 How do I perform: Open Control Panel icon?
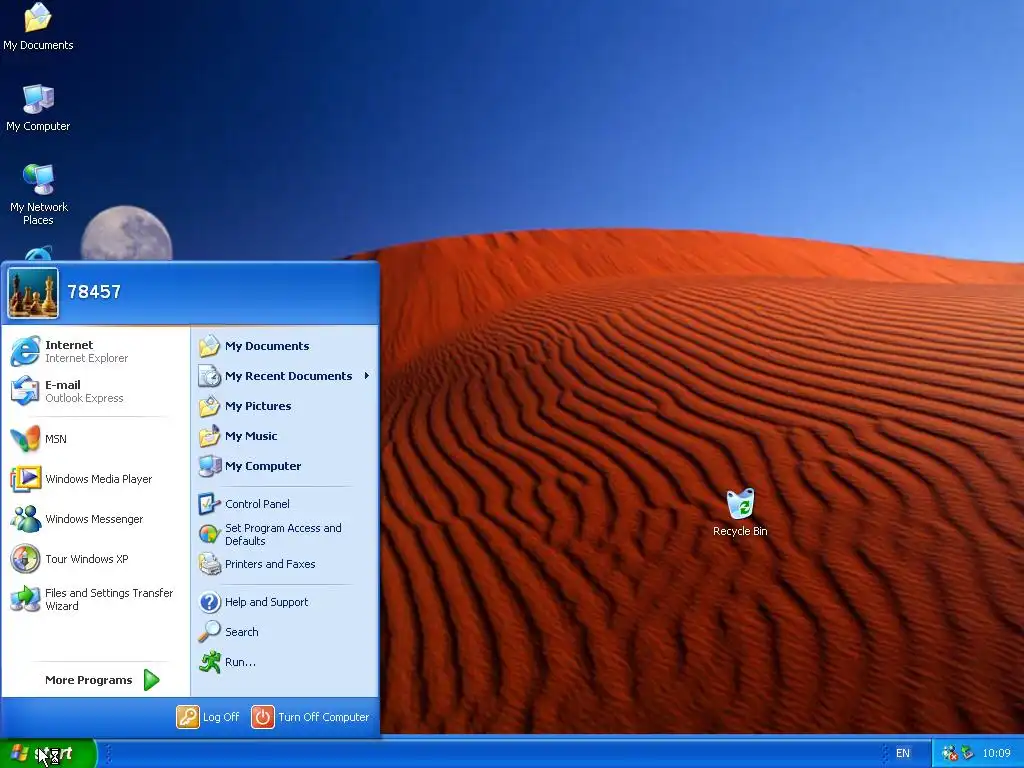coord(209,504)
